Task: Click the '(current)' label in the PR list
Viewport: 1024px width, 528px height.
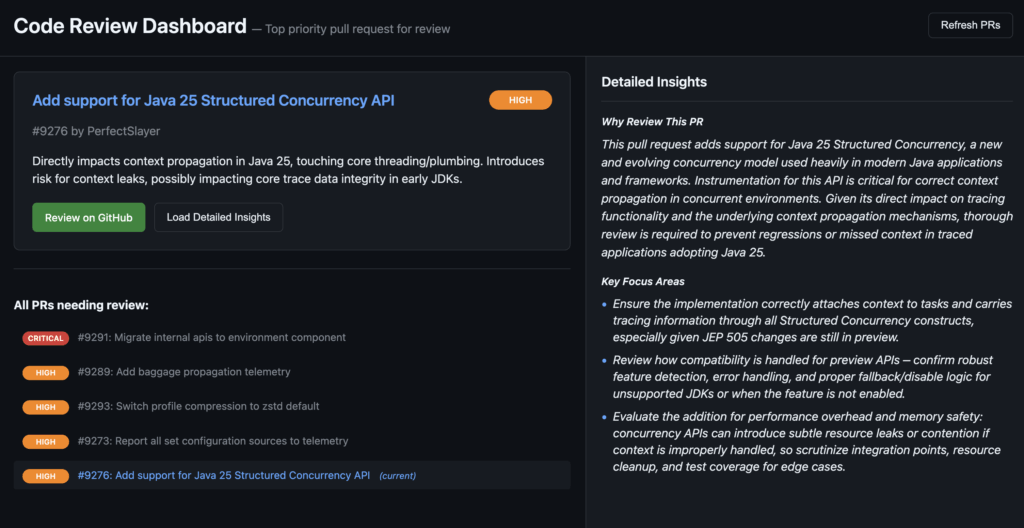Action: point(398,476)
